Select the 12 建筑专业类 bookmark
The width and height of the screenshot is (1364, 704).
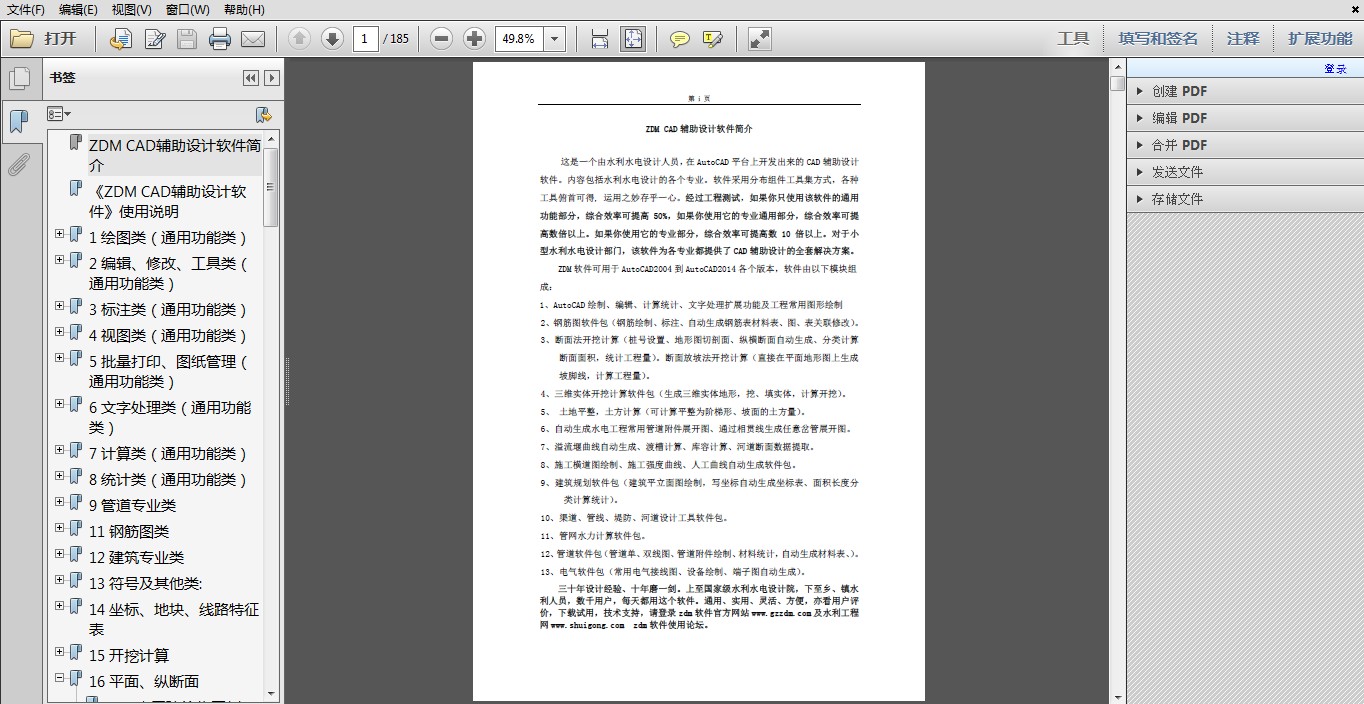click(x=136, y=557)
